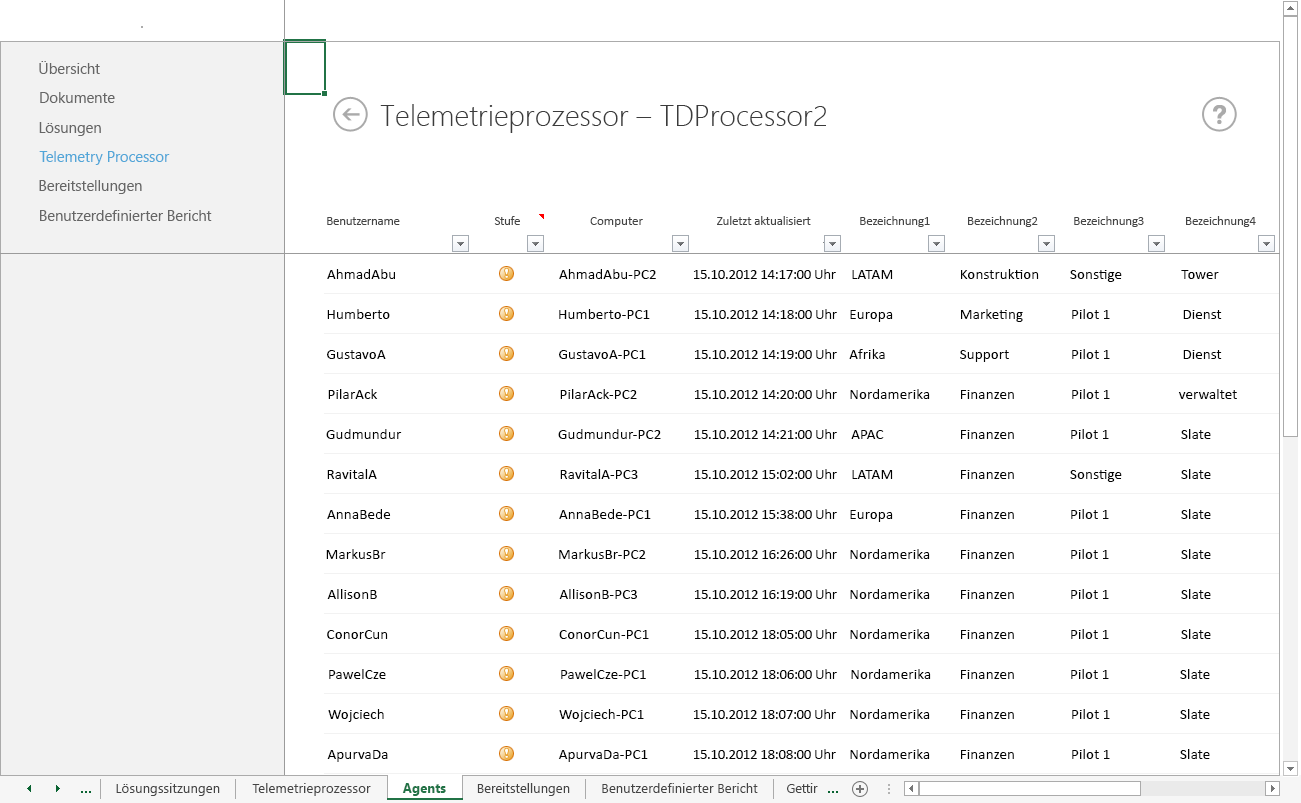This screenshot has width=1301, height=803.
Task: Go to next sheet tab arrow
Action: coord(57,789)
